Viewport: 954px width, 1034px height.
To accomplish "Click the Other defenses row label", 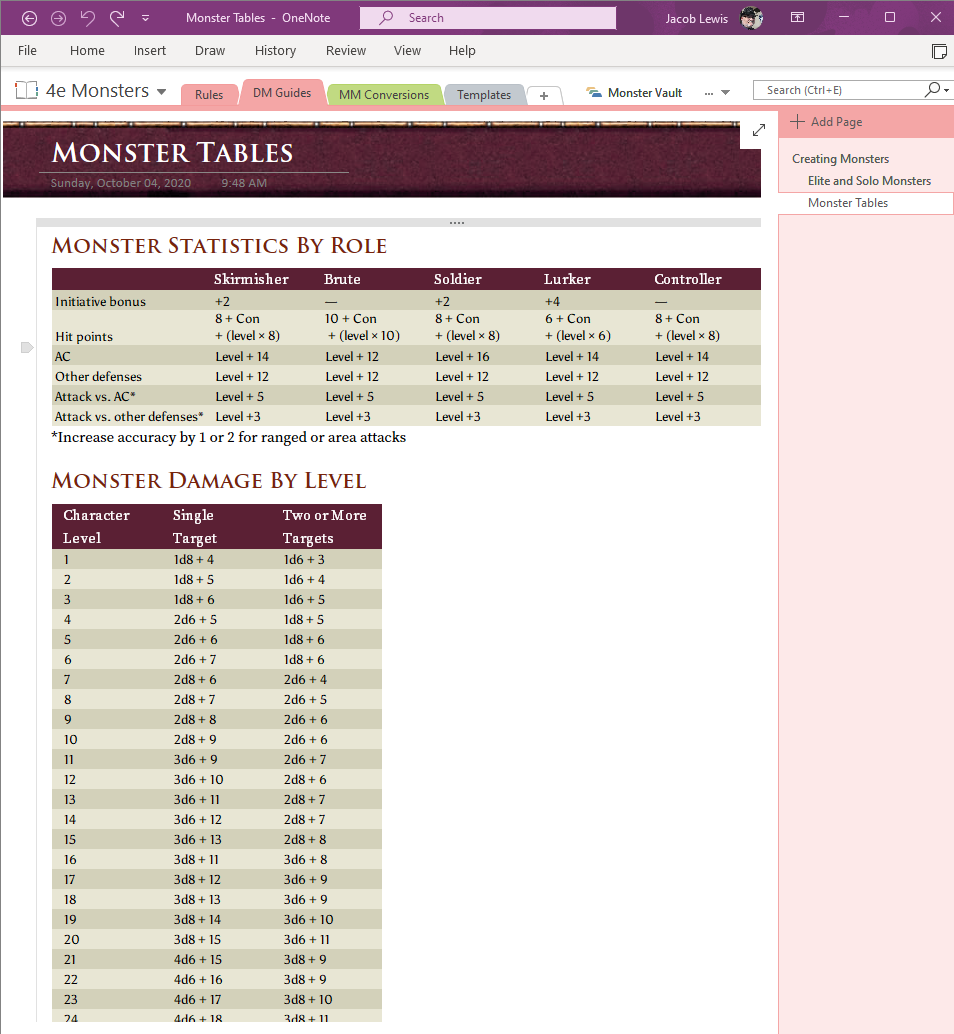I will pyautogui.click(x=98, y=377).
